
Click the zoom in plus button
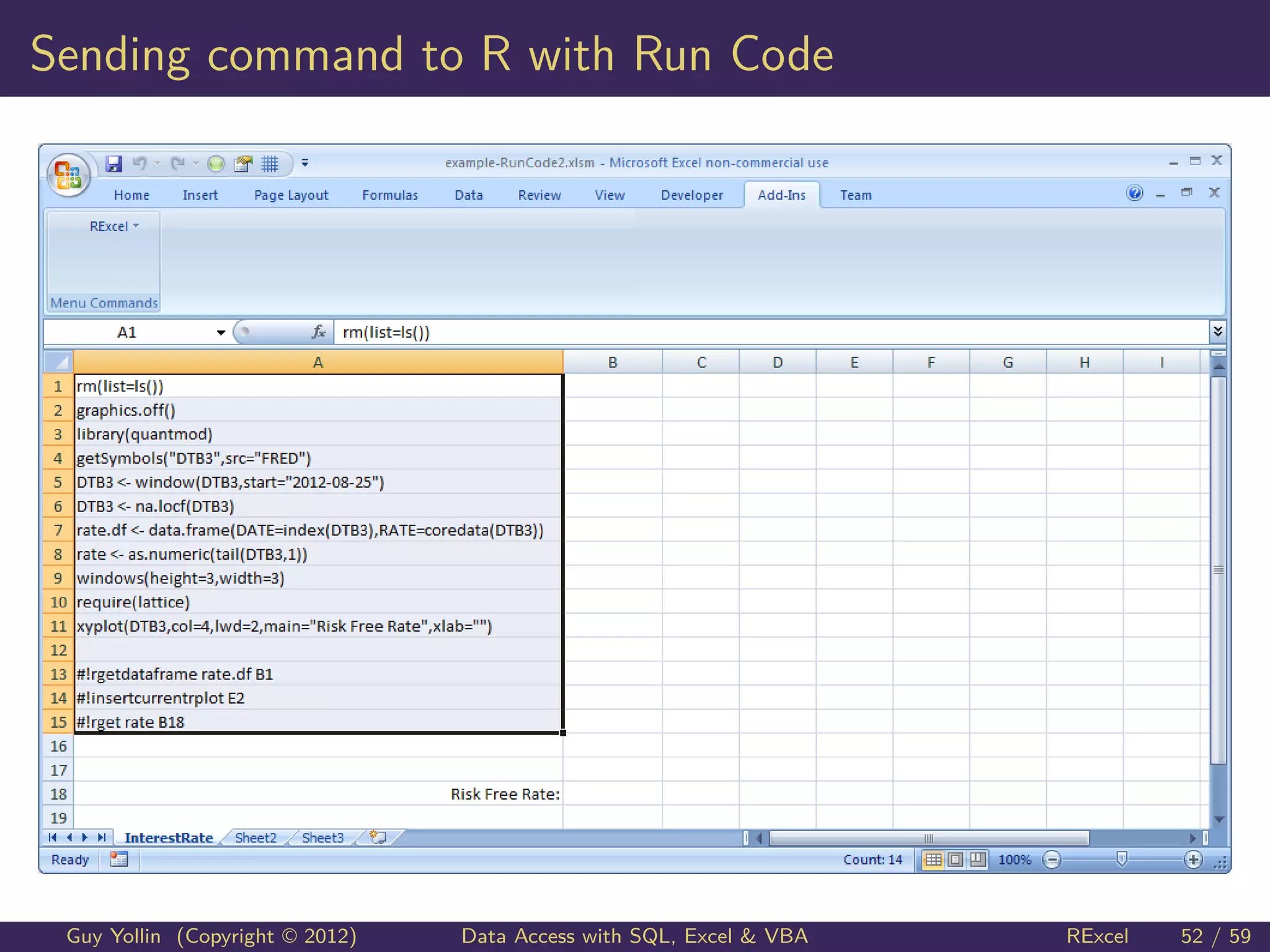tap(1193, 860)
